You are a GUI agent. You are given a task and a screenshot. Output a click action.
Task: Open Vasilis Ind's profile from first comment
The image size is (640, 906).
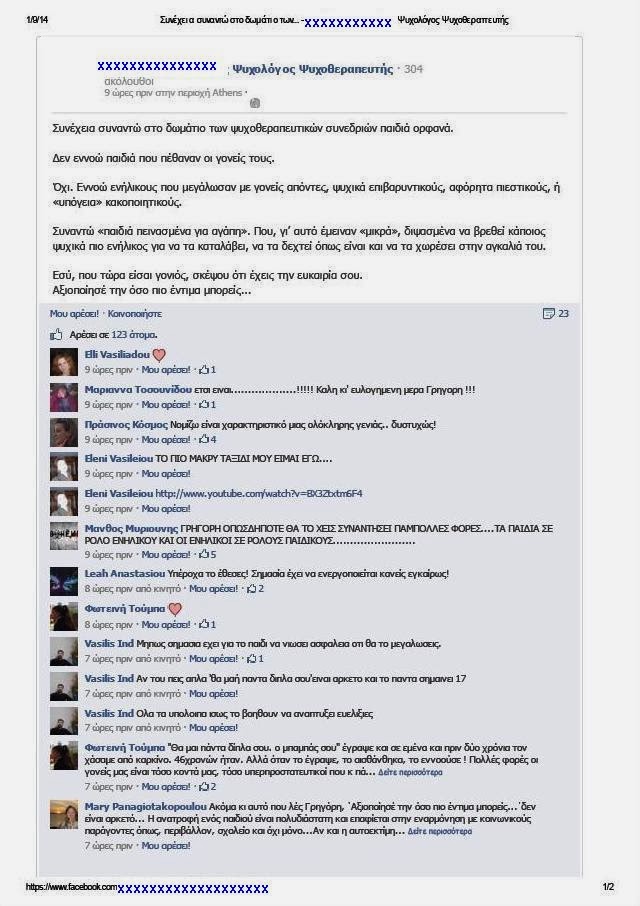tap(109, 644)
